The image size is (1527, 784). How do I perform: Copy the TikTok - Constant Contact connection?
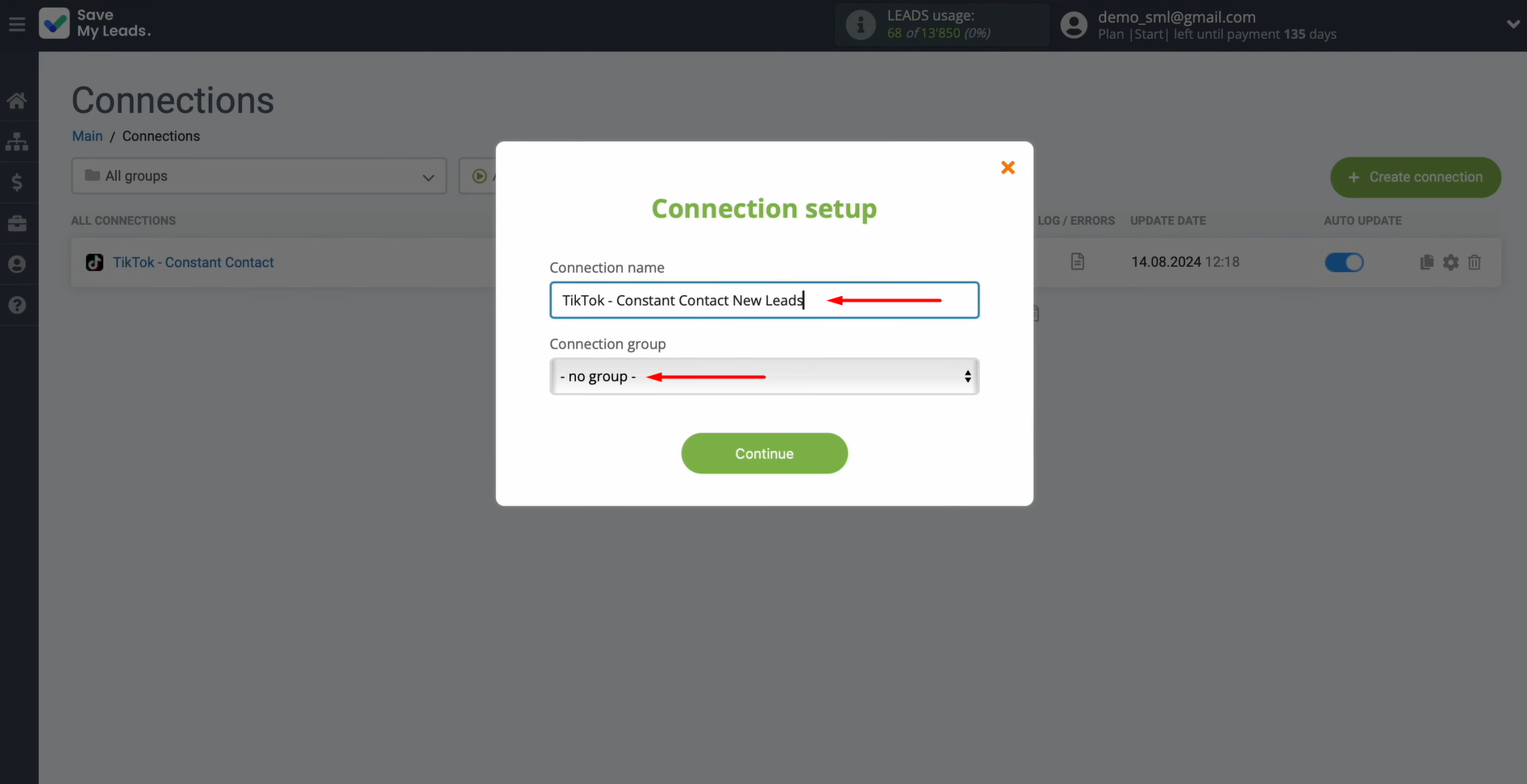[x=1426, y=261]
